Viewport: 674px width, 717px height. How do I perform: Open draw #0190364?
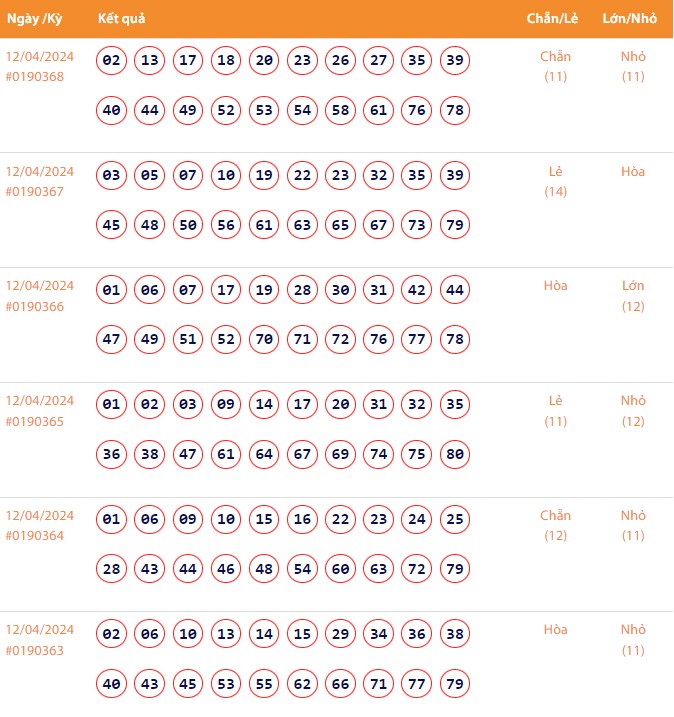tap(35, 536)
